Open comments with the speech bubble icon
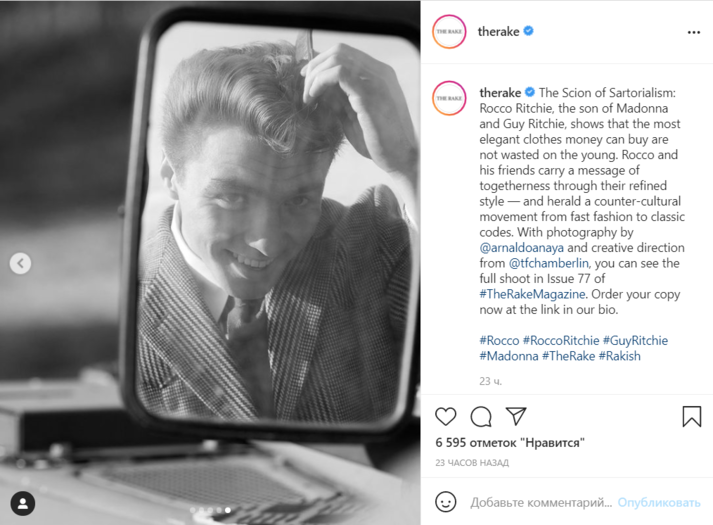 click(x=481, y=417)
